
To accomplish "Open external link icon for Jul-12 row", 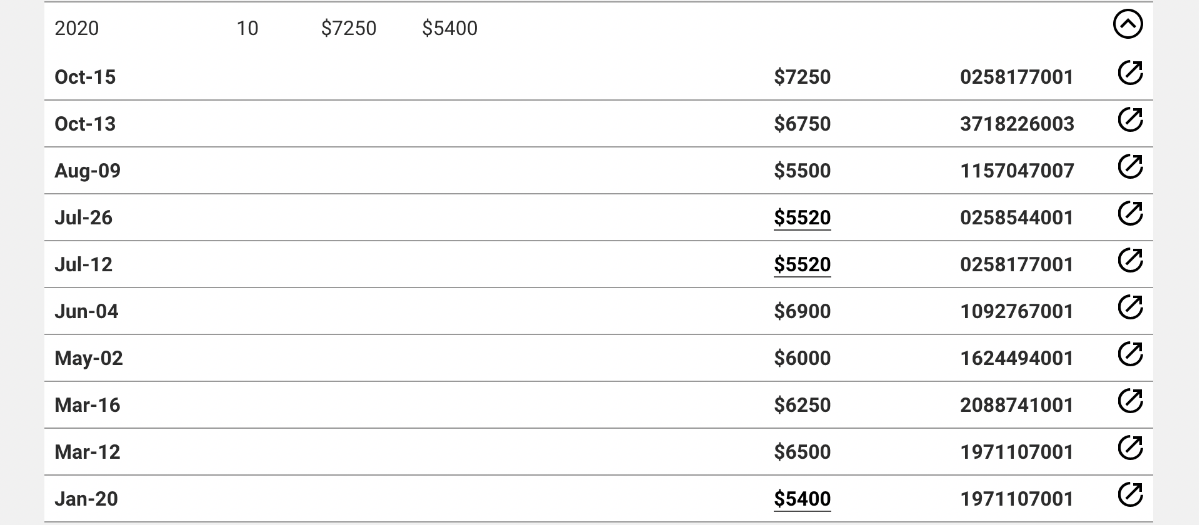I will click(x=1129, y=261).
